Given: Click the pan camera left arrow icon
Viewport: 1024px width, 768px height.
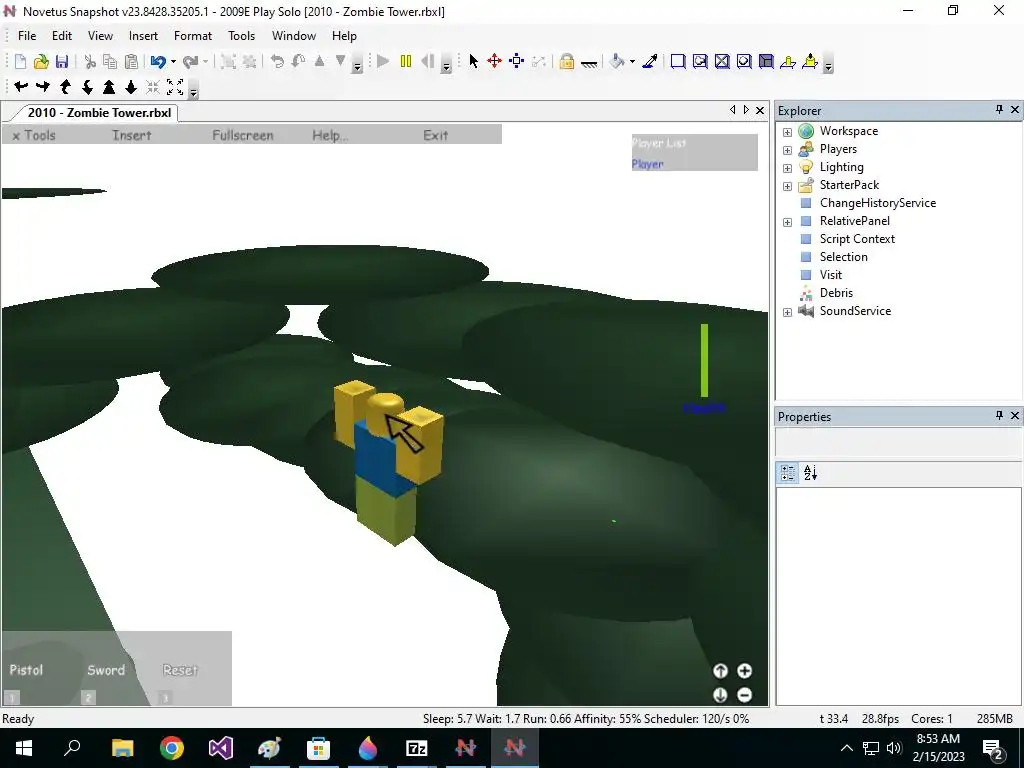Looking at the screenshot, I should click(21, 86).
